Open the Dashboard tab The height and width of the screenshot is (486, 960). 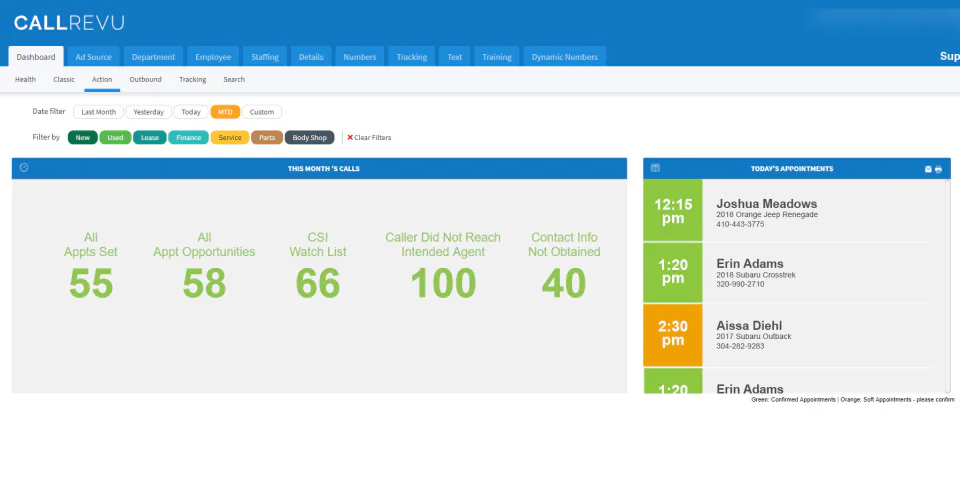click(x=36, y=57)
